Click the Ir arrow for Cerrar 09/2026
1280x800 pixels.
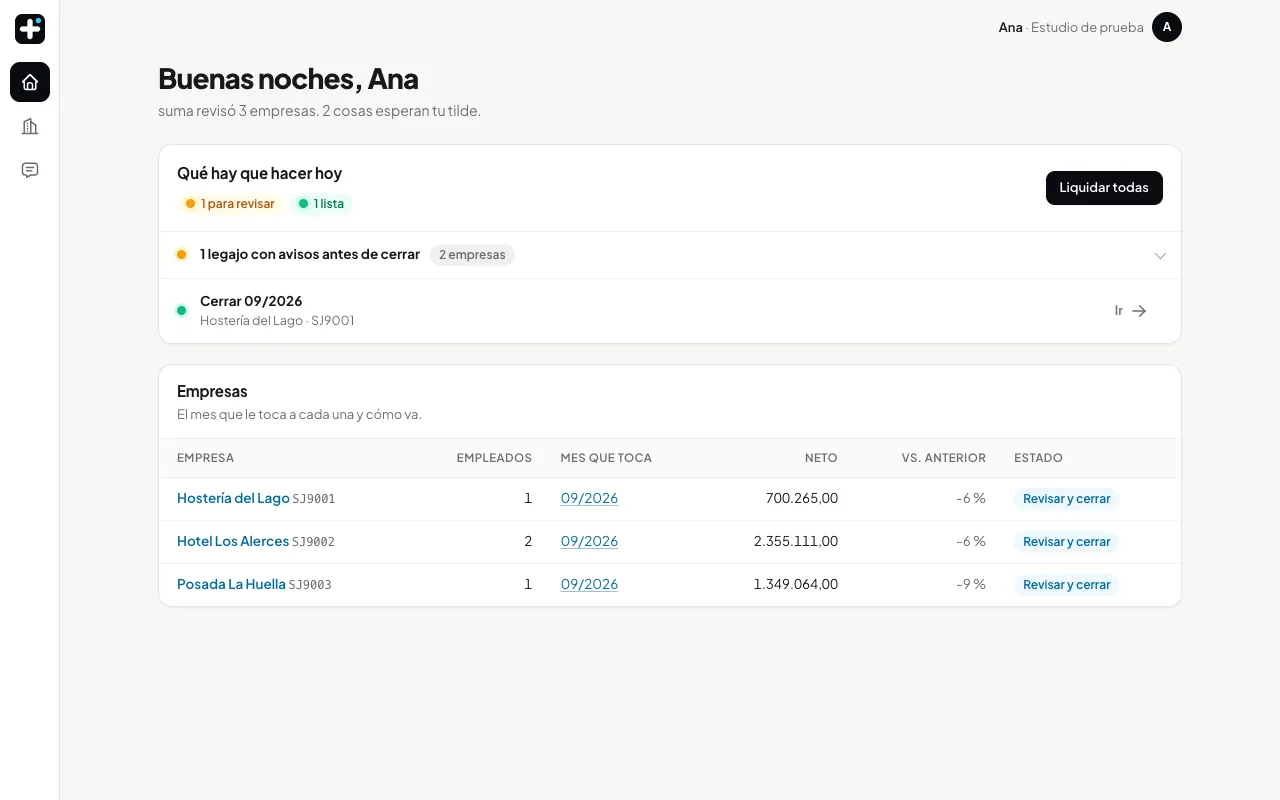click(x=1131, y=311)
